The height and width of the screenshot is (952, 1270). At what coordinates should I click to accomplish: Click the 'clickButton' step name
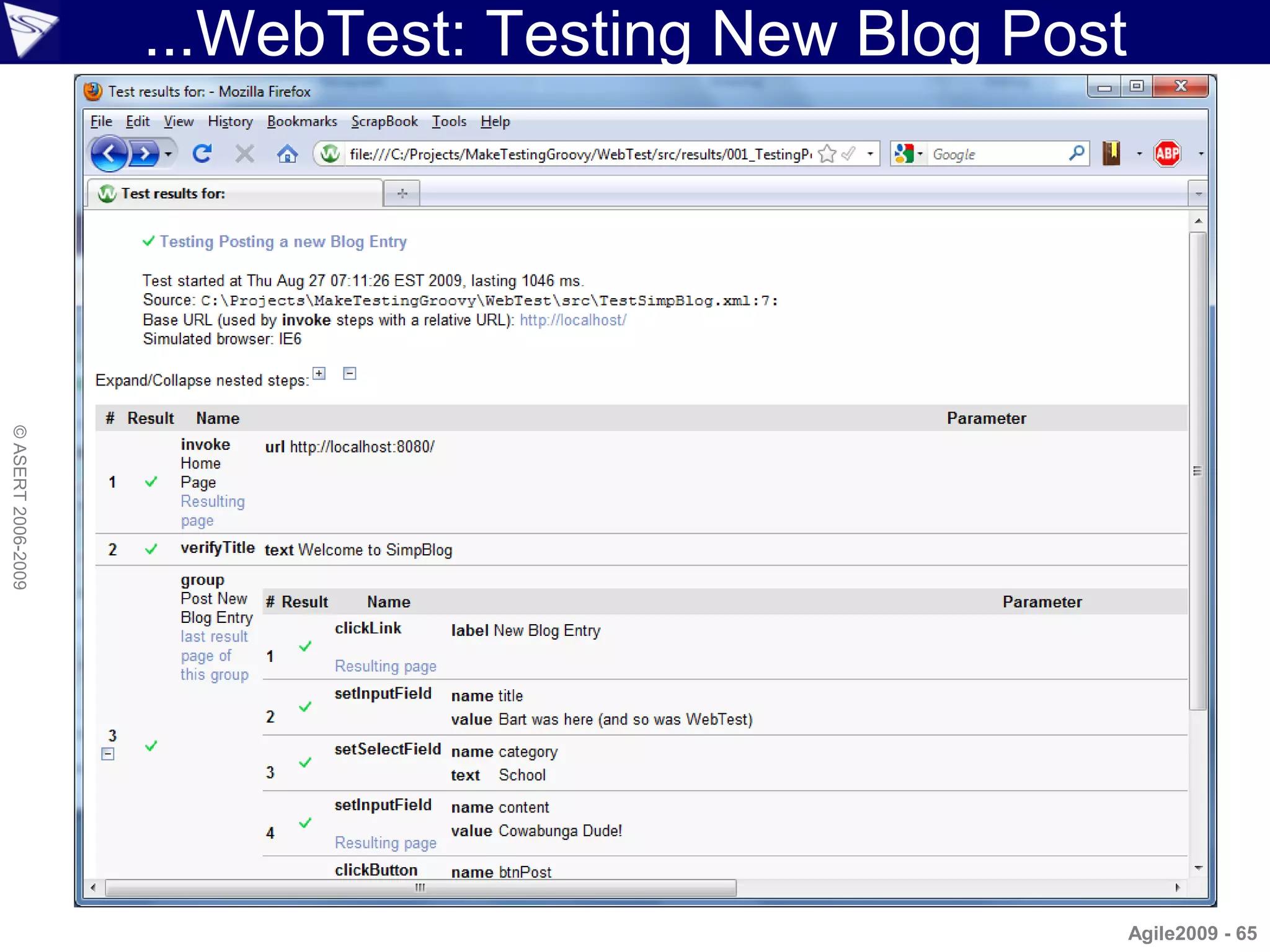(376, 870)
